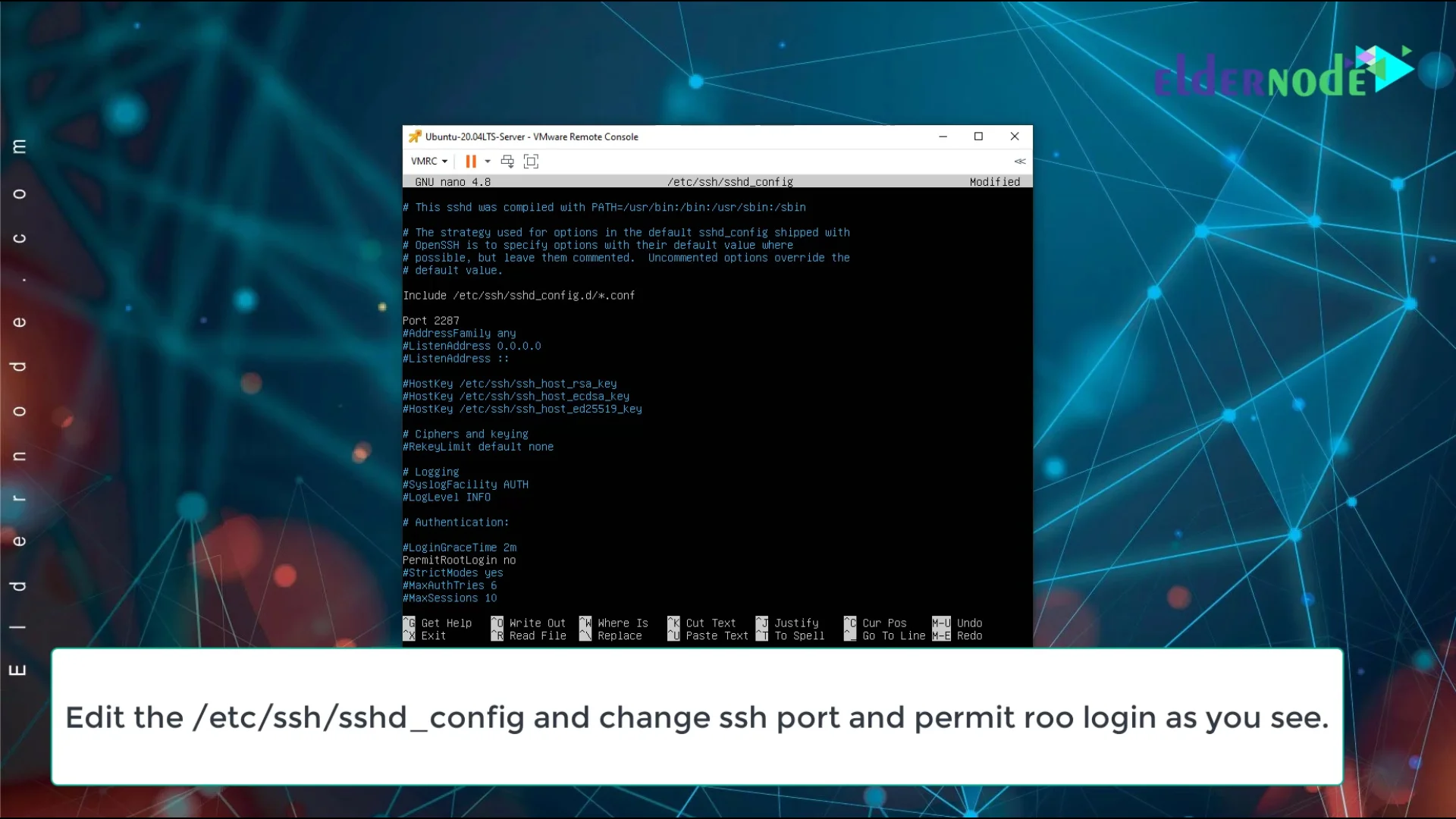The image size is (1456, 819).
Task: Click the /etc/ssh/sshd_config filename in title bar
Action: pyautogui.click(x=730, y=182)
